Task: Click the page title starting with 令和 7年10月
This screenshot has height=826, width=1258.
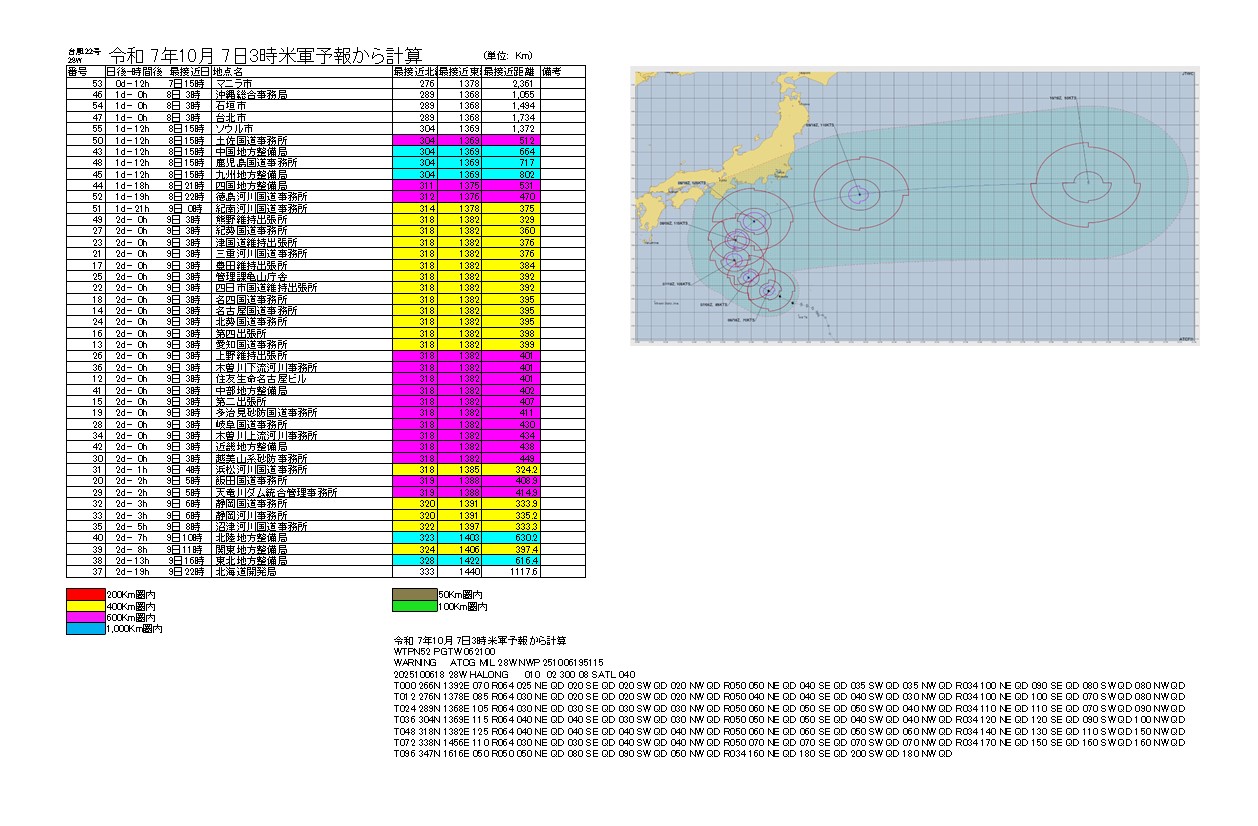Action: point(266,53)
